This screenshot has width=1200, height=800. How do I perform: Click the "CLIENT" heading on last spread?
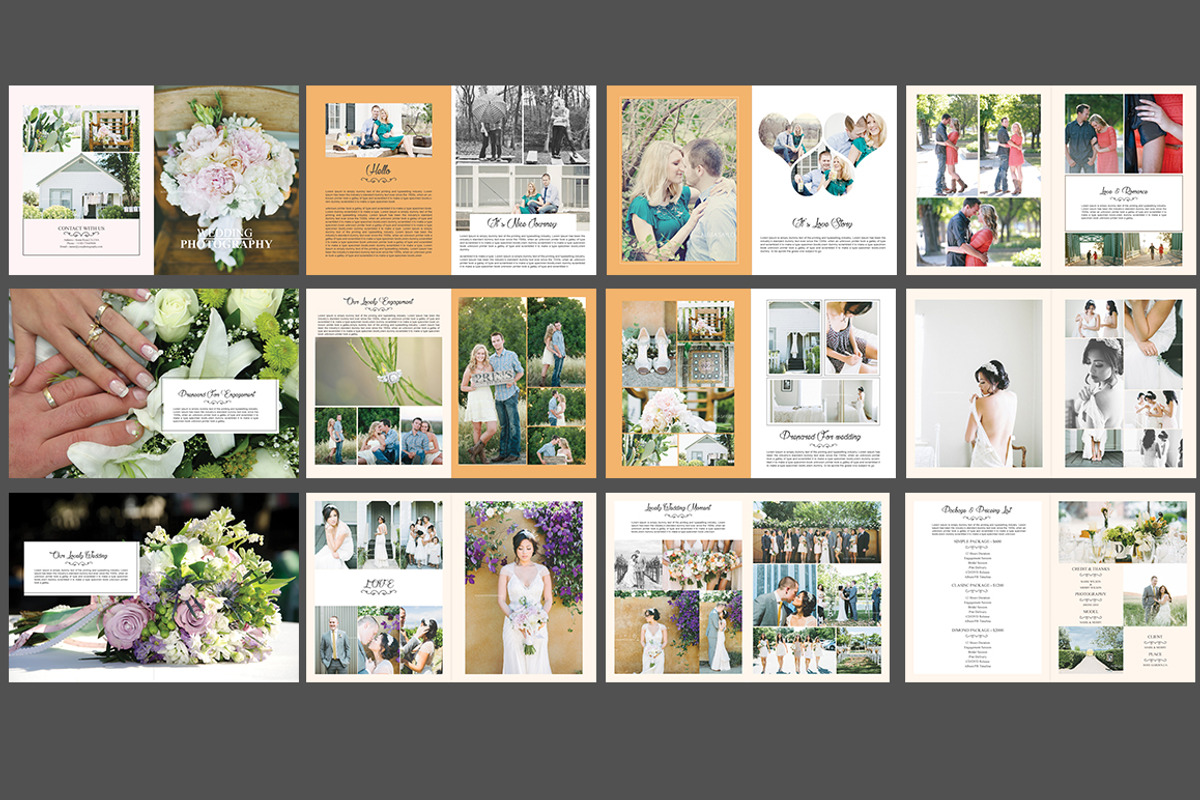tap(1155, 637)
